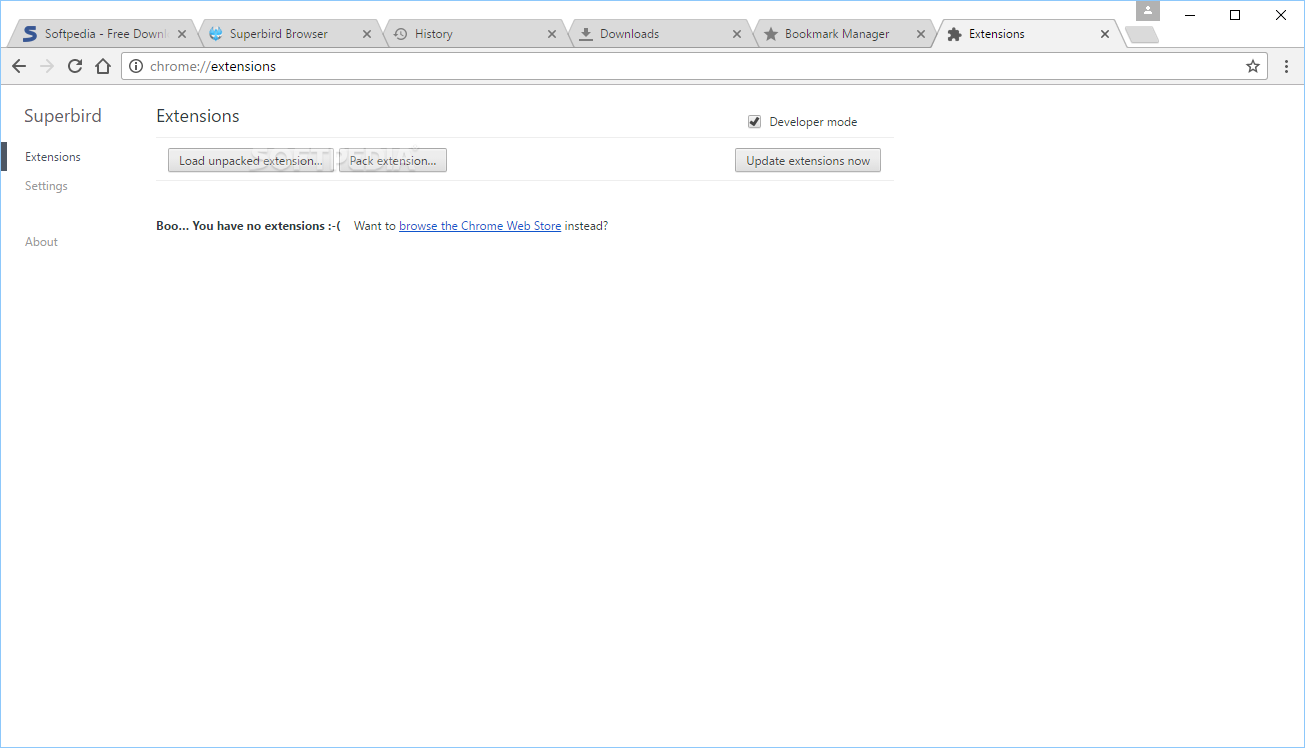
Task: Open the user profile icon
Action: (1148, 11)
